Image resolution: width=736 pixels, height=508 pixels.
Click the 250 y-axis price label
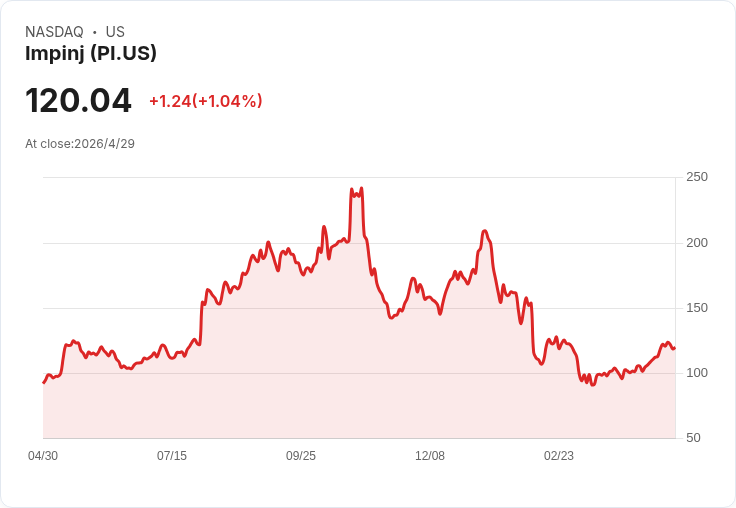697,177
